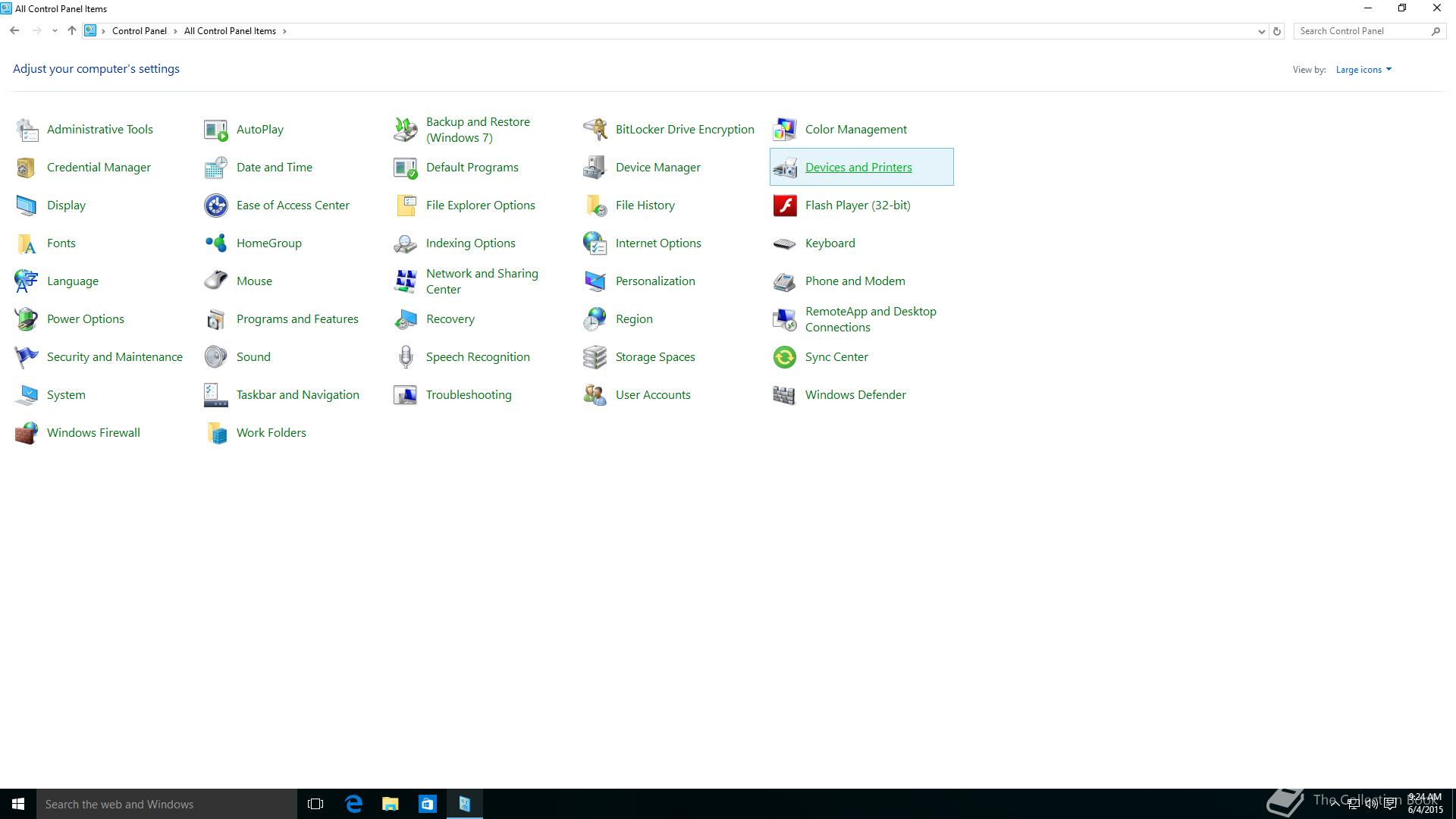
Task: Click the Default Programs icon
Action: (x=406, y=168)
